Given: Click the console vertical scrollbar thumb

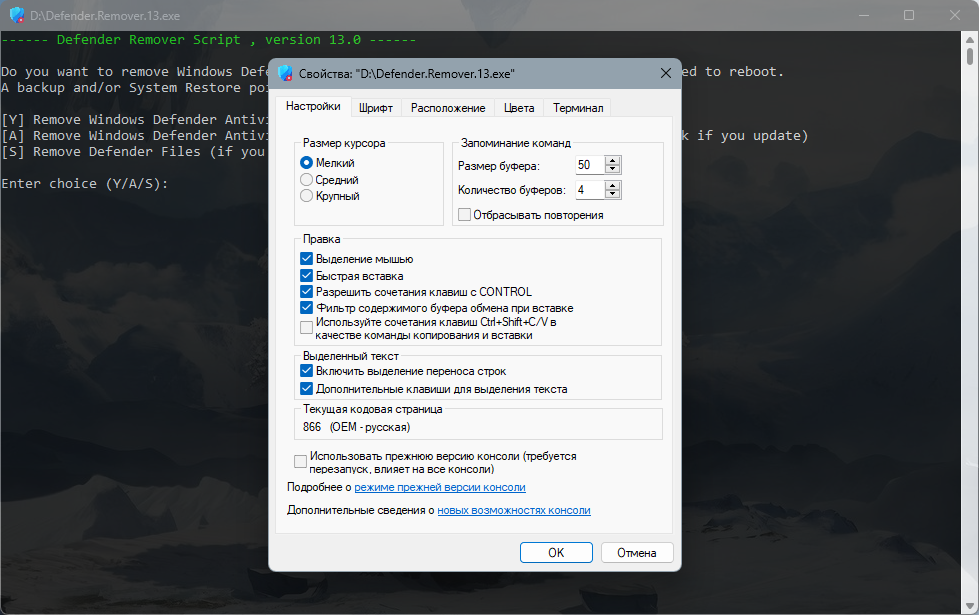Looking at the screenshot, I should click(970, 56).
